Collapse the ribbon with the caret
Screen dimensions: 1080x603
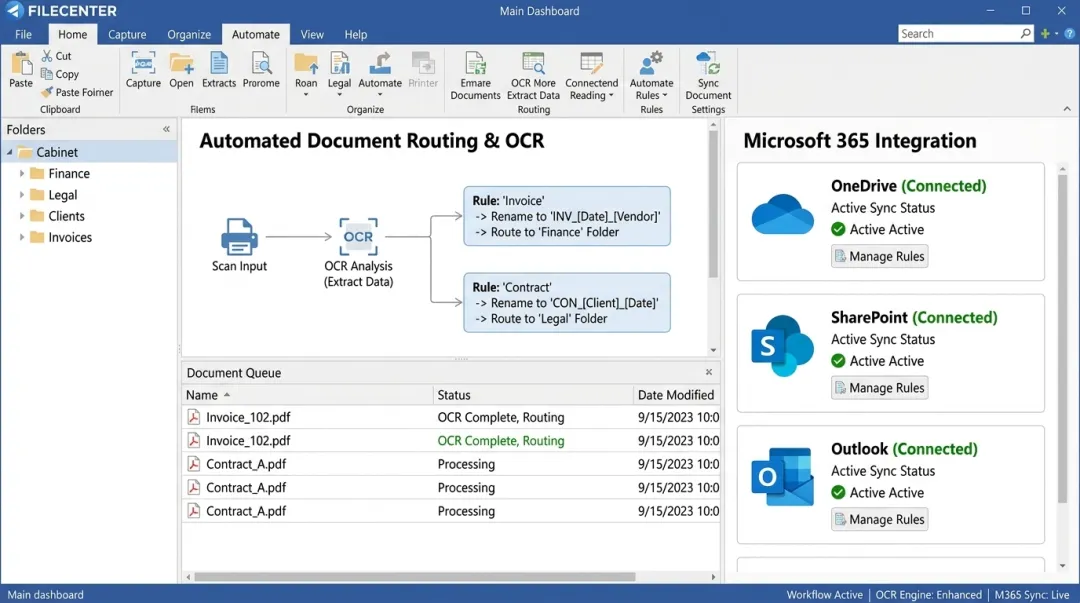[1067, 109]
